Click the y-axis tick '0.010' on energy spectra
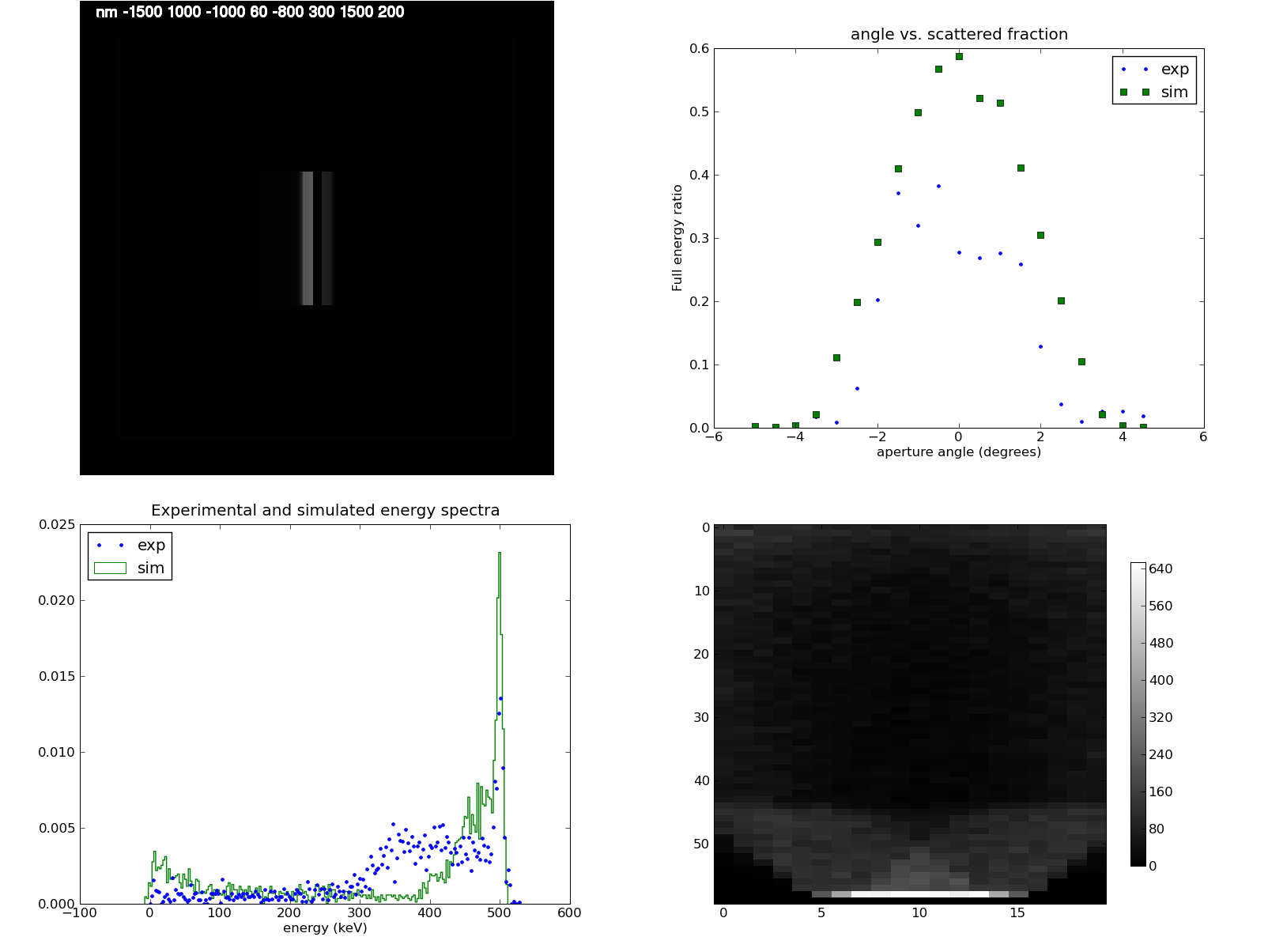This screenshot has width=1268, height=952. [x=58, y=752]
